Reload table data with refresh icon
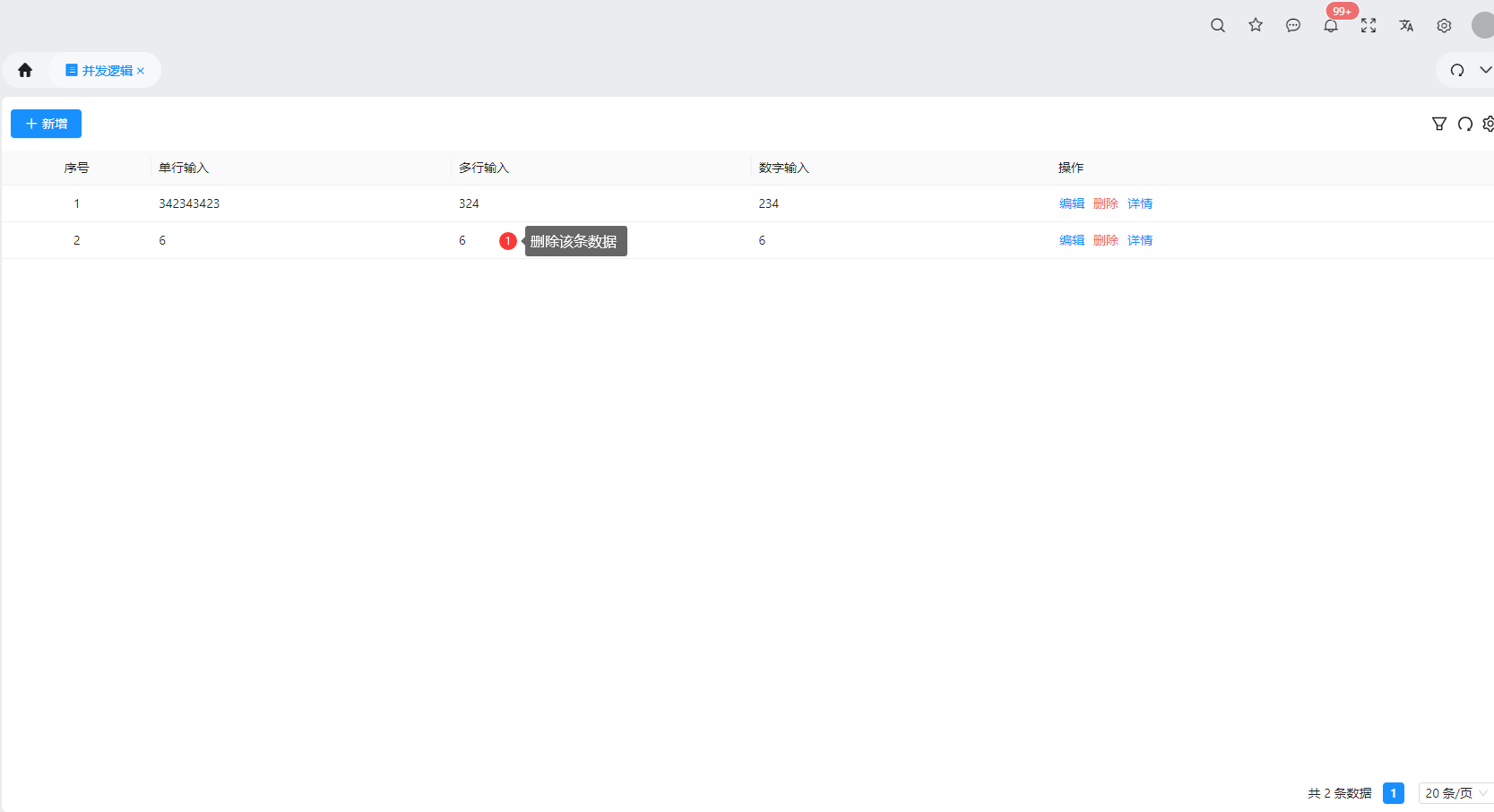Viewport: 1494px width, 812px height. tap(1465, 124)
